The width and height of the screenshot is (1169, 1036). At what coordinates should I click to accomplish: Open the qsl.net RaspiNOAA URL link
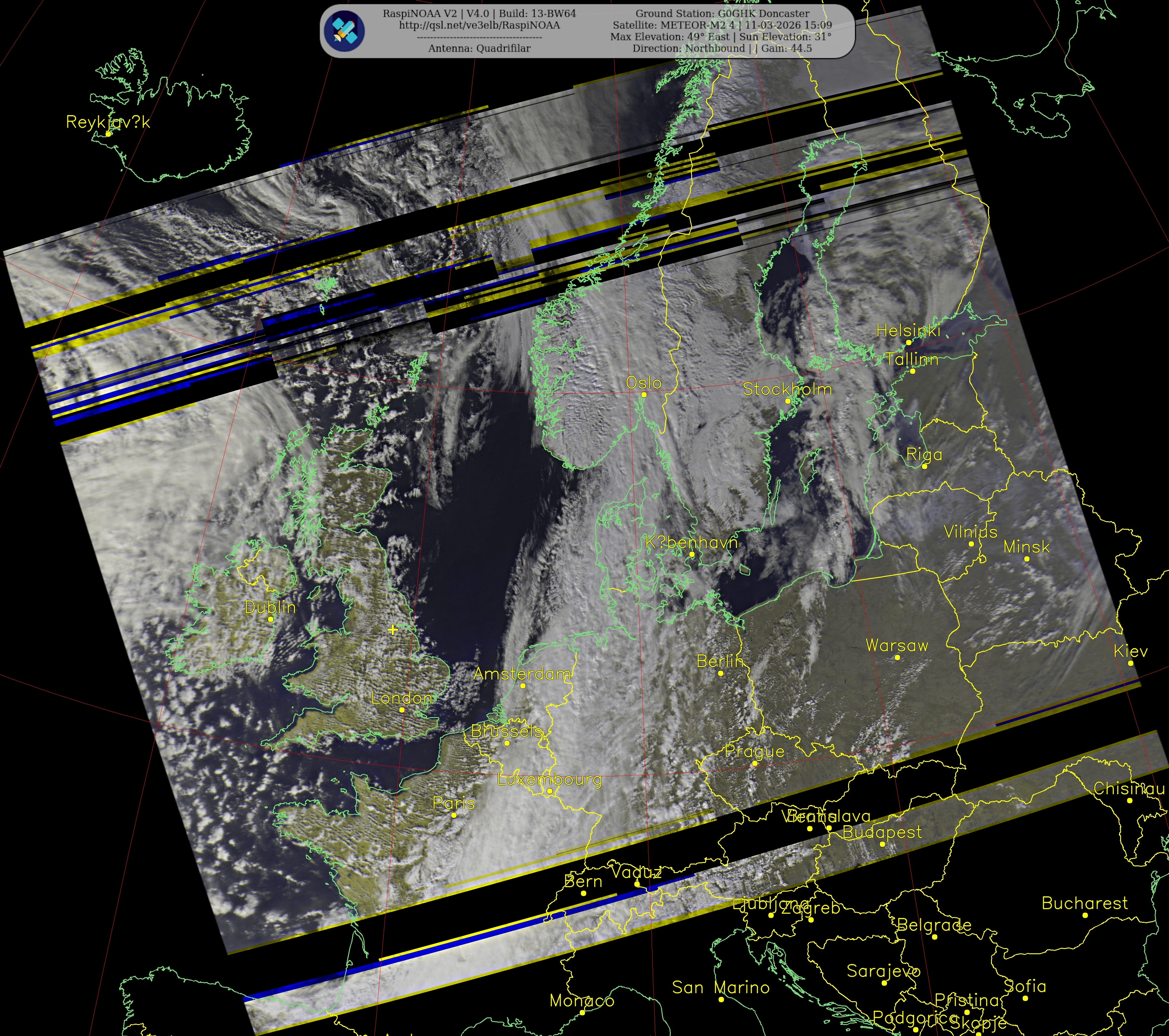click(479, 26)
